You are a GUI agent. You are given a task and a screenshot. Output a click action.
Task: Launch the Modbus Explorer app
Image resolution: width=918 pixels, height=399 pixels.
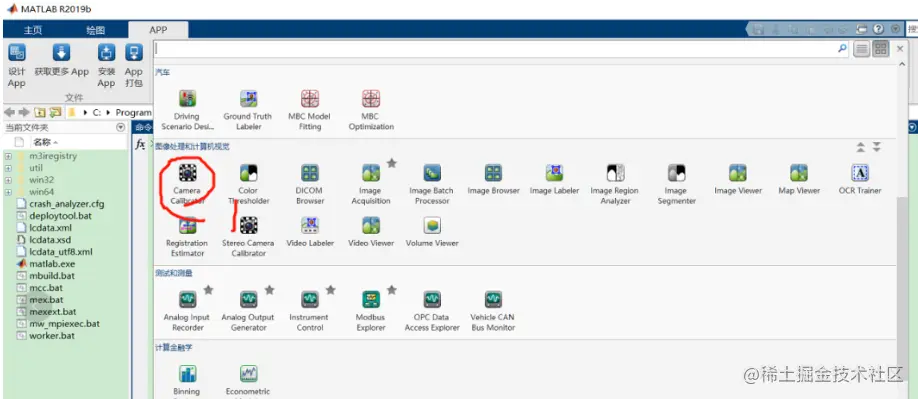371,310
